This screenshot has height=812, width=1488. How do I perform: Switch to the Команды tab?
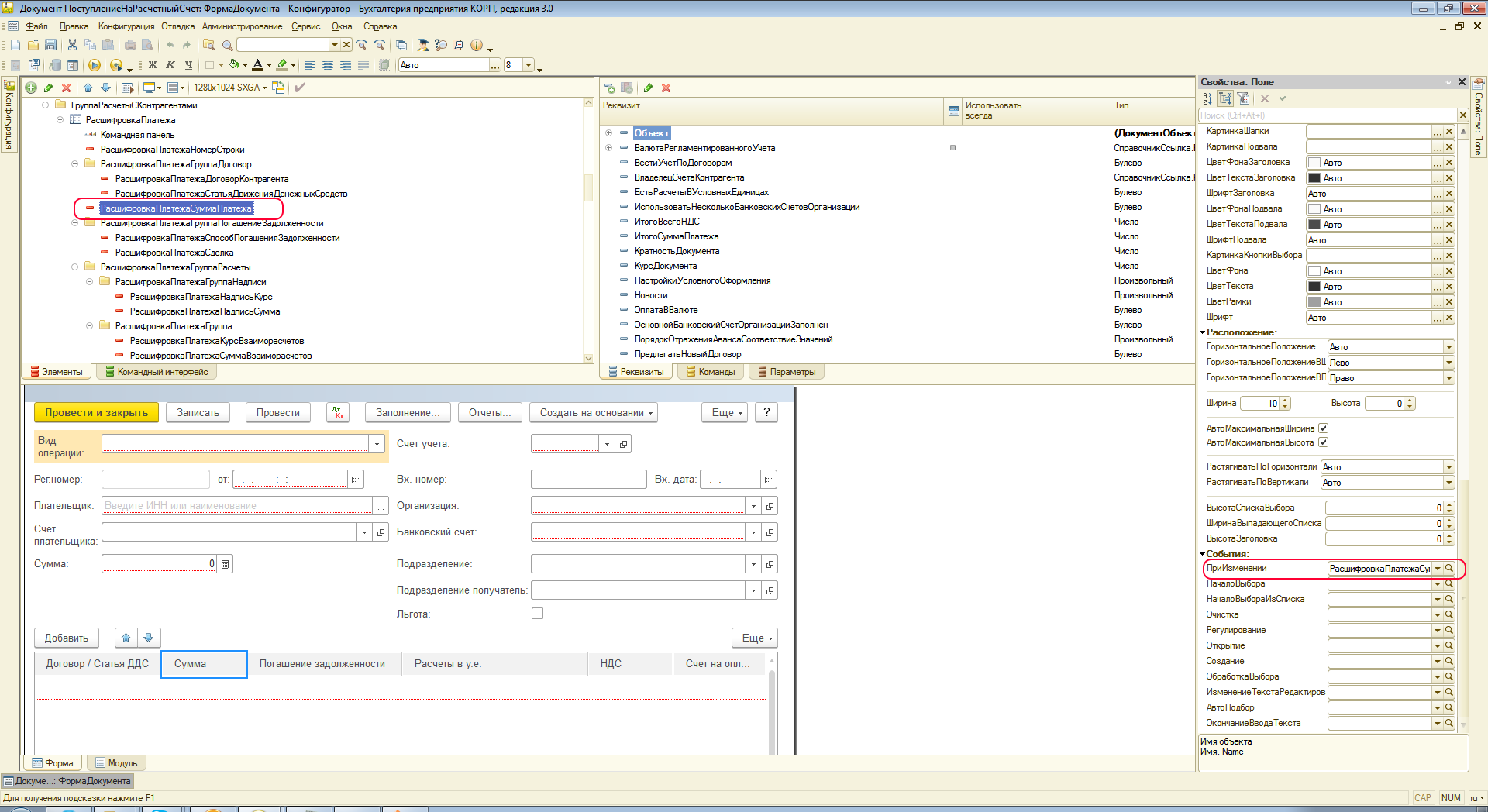pos(711,372)
